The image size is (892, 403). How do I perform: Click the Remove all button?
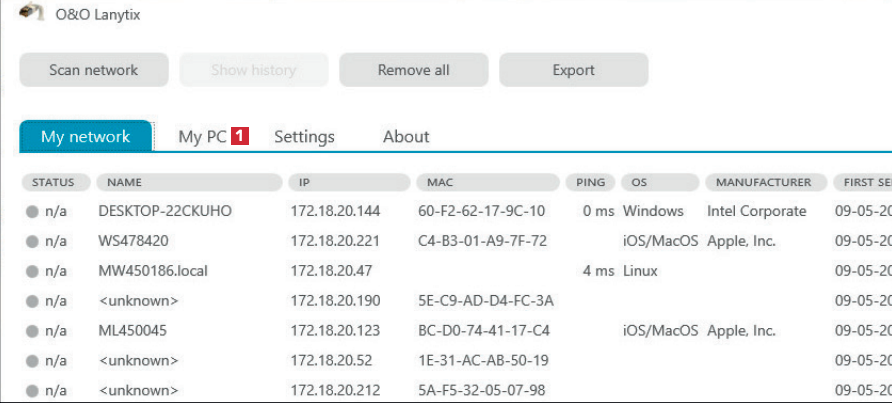(413, 70)
